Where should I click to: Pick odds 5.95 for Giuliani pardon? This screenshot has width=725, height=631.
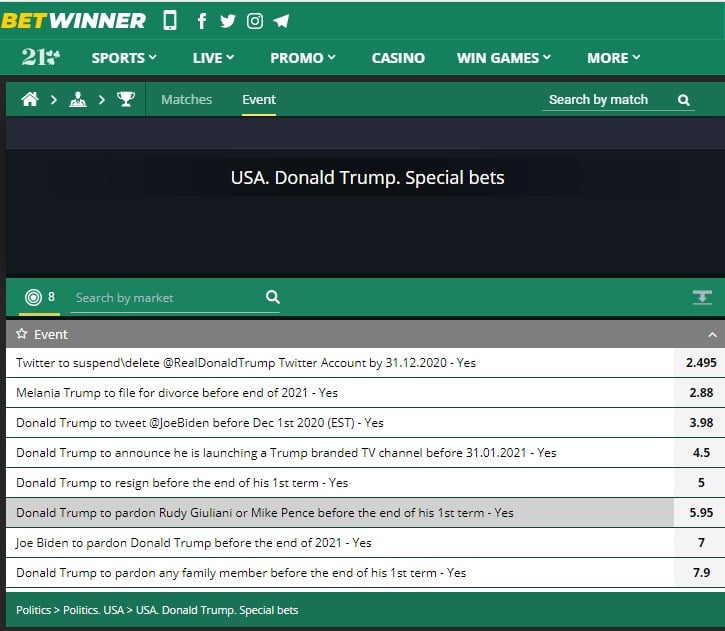700,513
